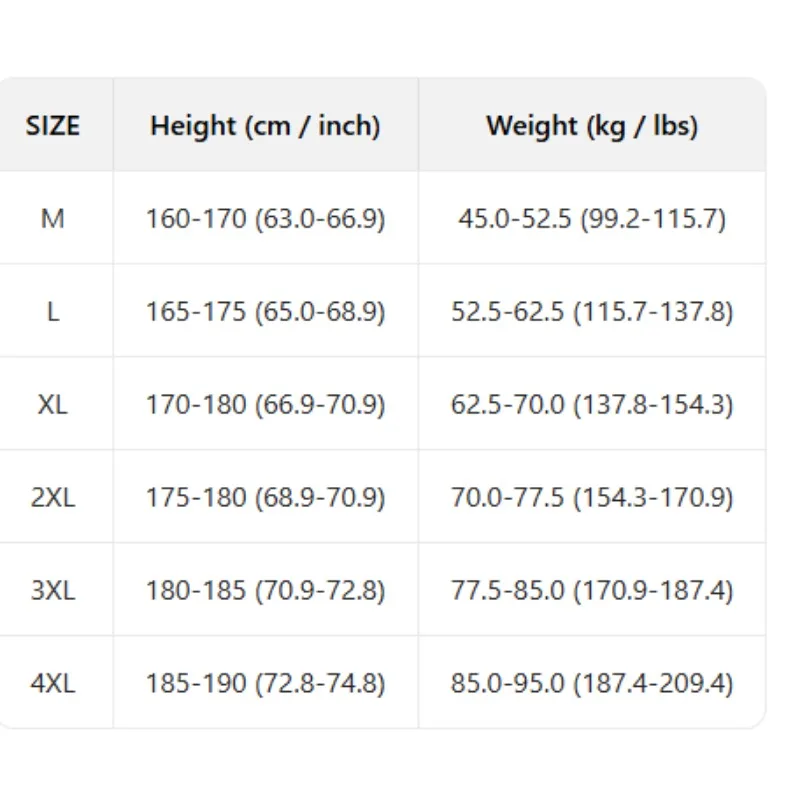Click the Weight (kg / lbs) header

592,126
